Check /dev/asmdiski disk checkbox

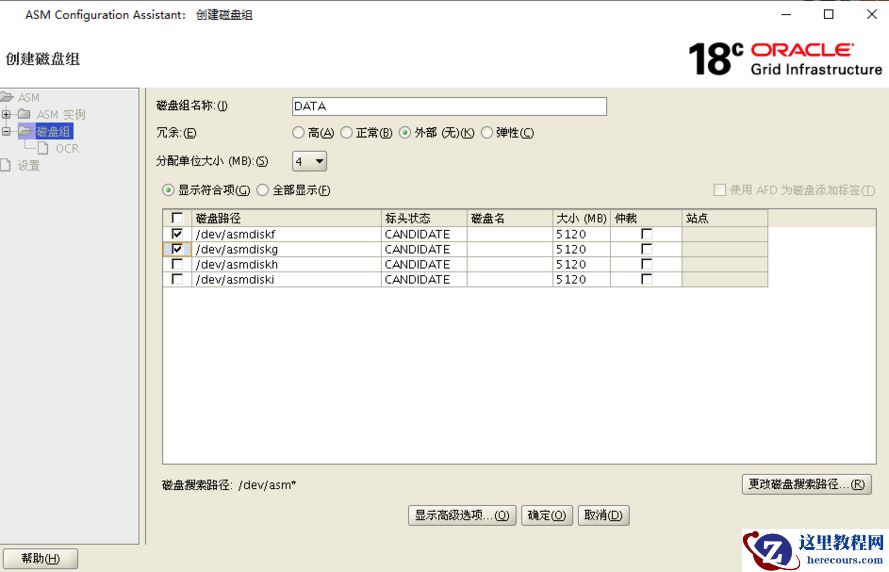coord(177,279)
